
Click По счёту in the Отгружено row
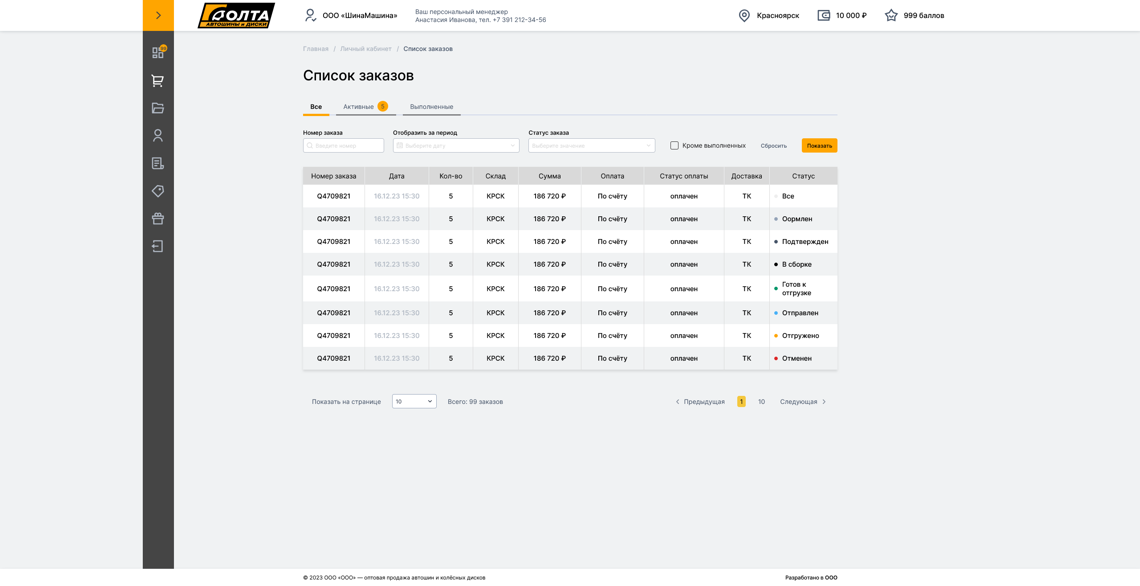click(x=612, y=336)
